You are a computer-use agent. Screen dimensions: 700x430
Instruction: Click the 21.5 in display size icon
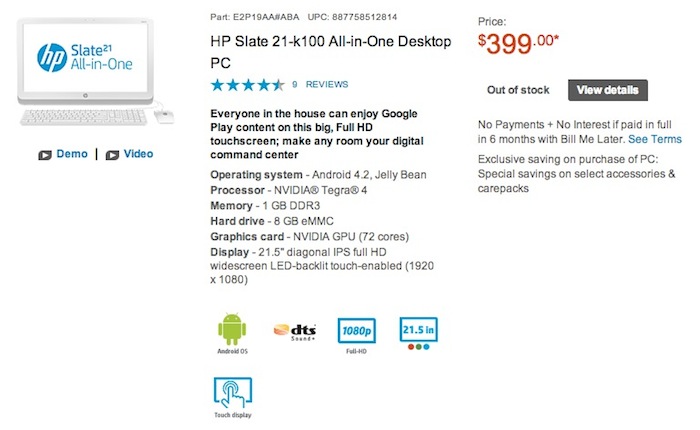418,329
